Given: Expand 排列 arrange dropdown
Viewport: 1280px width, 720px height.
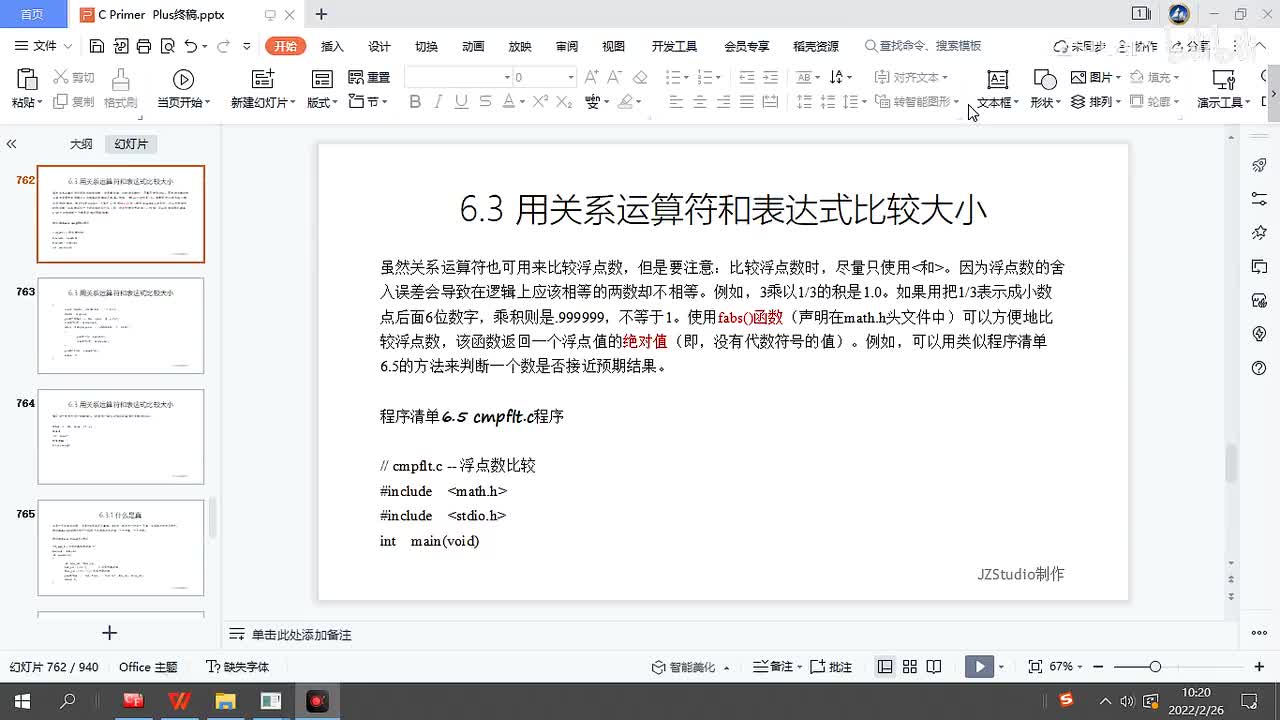Looking at the screenshot, I should pos(1118,102).
